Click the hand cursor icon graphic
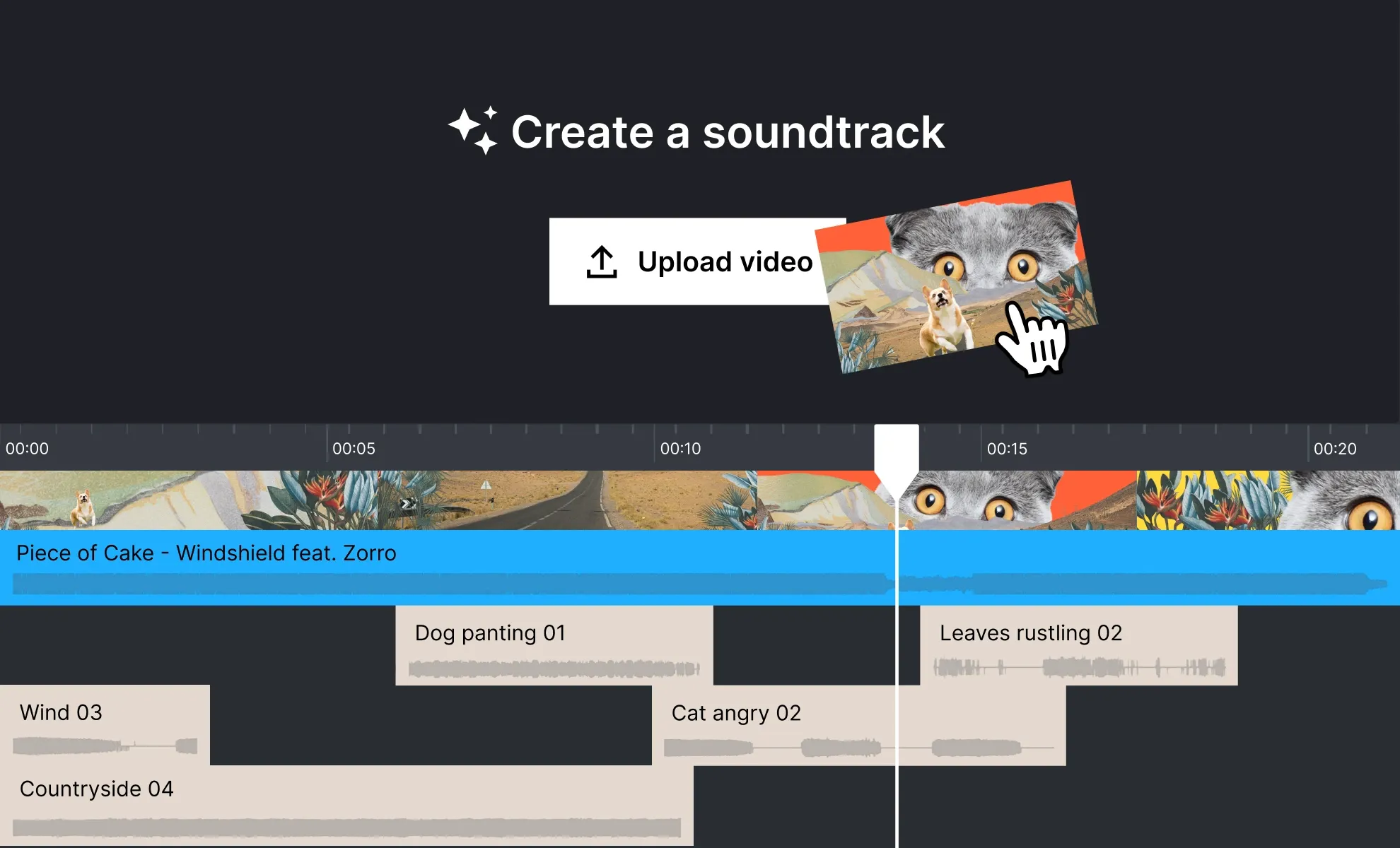Viewport: 1400px width, 848px height. (x=1031, y=341)
